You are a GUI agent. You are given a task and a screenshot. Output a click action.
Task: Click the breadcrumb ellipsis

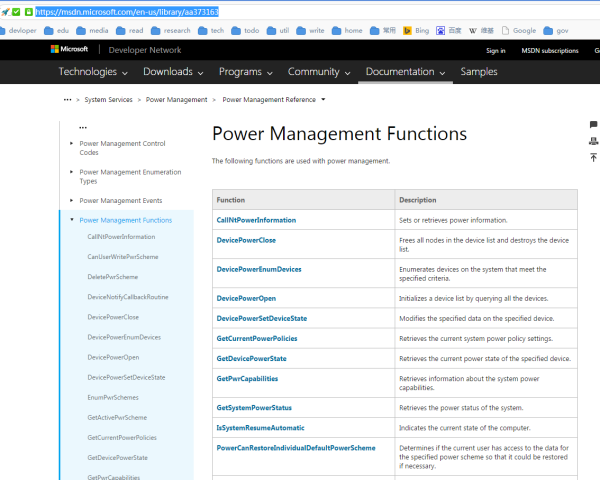pos(67,100)
